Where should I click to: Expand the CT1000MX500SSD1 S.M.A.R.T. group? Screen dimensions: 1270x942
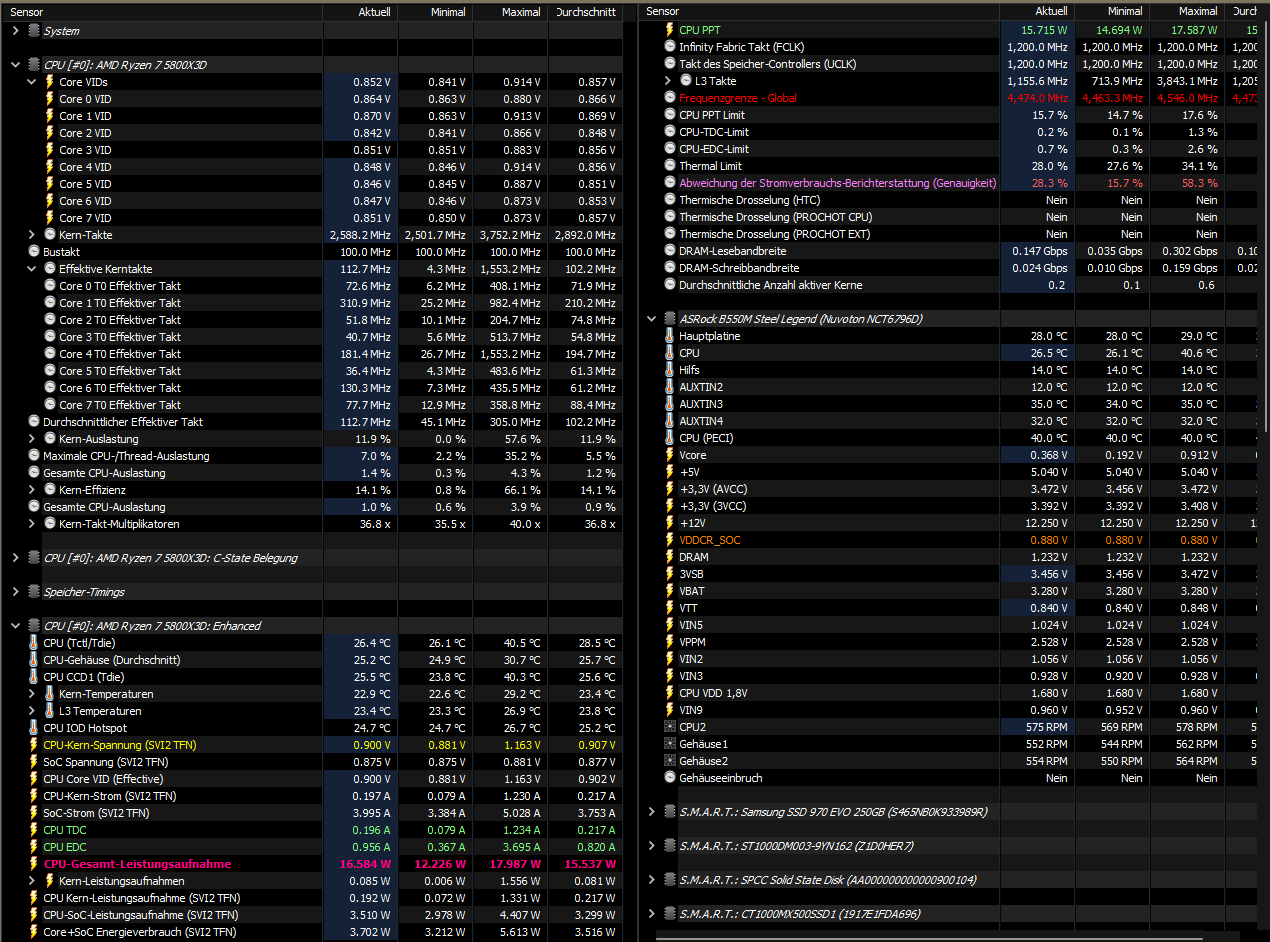[652, 914]
